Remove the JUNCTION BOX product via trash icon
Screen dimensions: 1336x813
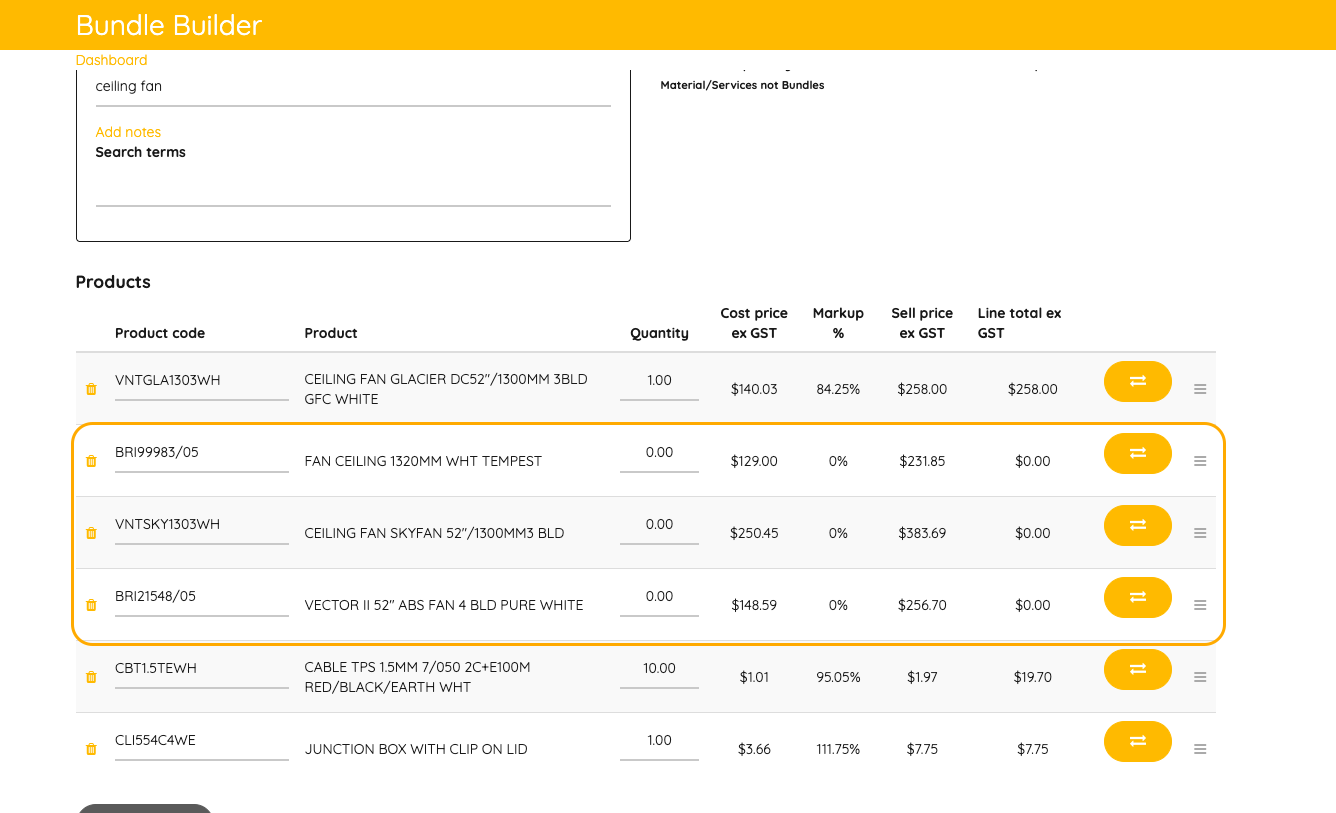tap(91, 749)
